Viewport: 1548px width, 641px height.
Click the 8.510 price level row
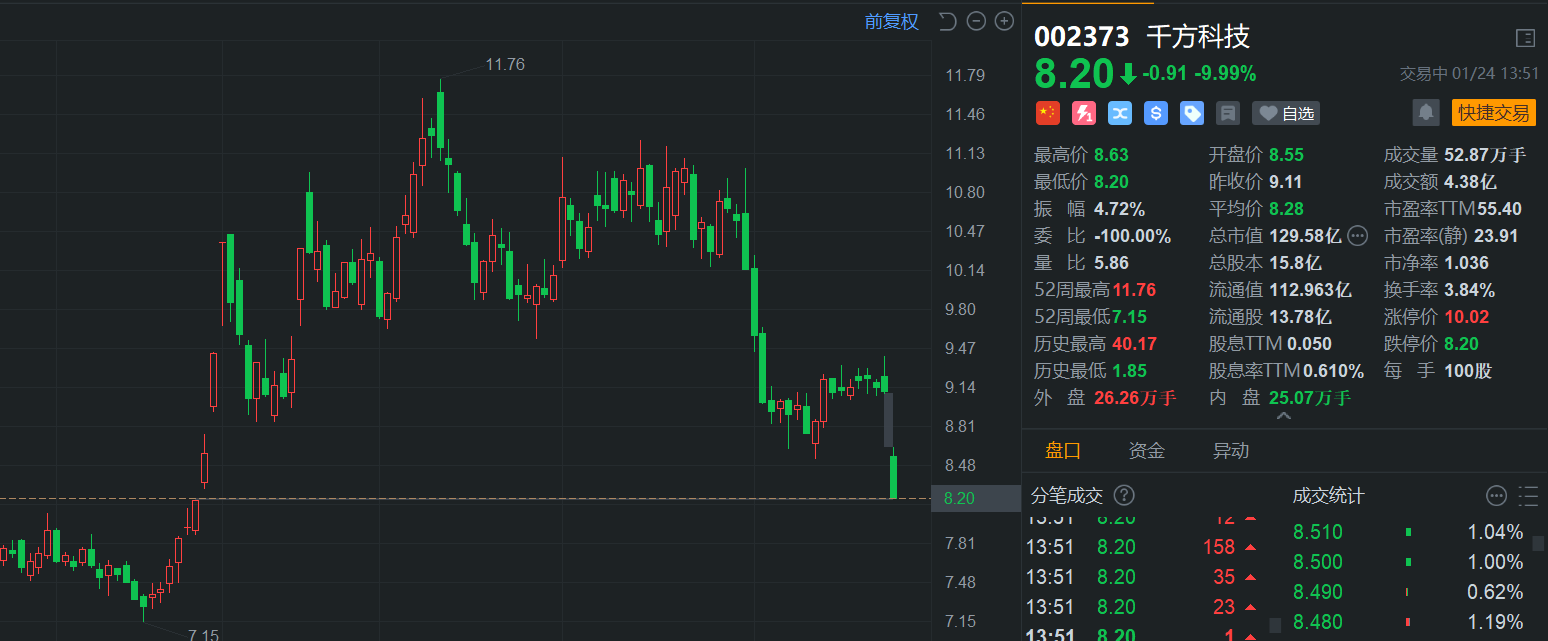[x=1409, y=532]
